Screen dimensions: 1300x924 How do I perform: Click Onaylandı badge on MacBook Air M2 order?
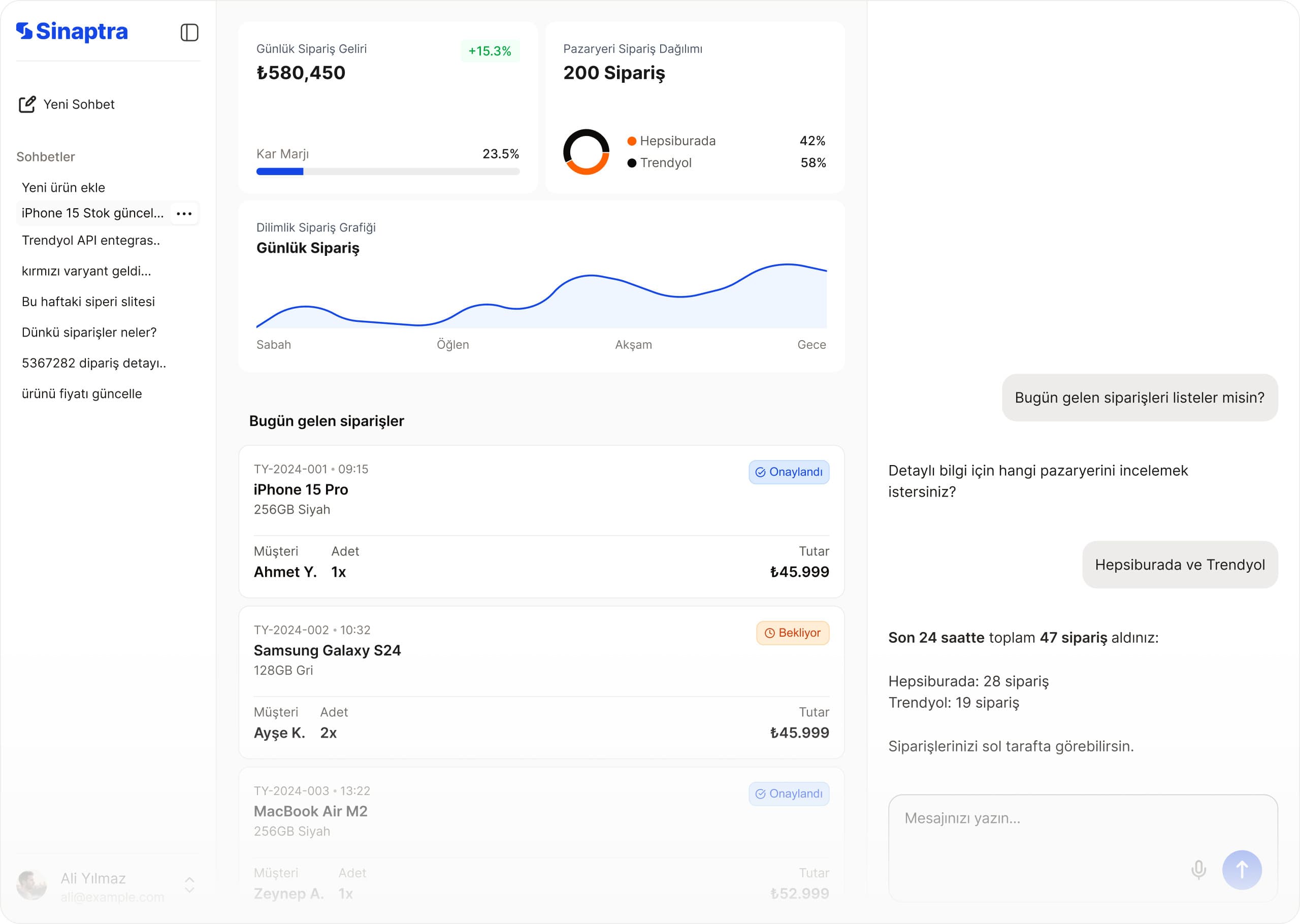(789, 794)
